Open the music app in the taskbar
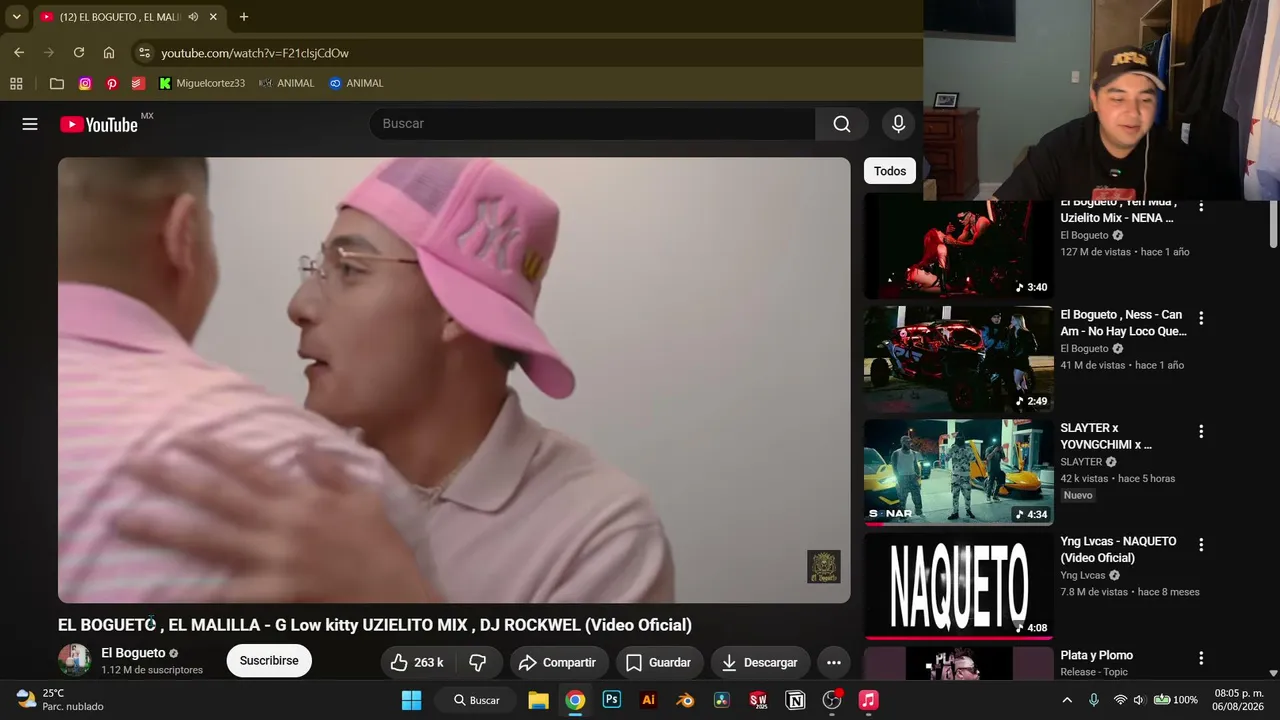 (868, 700)
